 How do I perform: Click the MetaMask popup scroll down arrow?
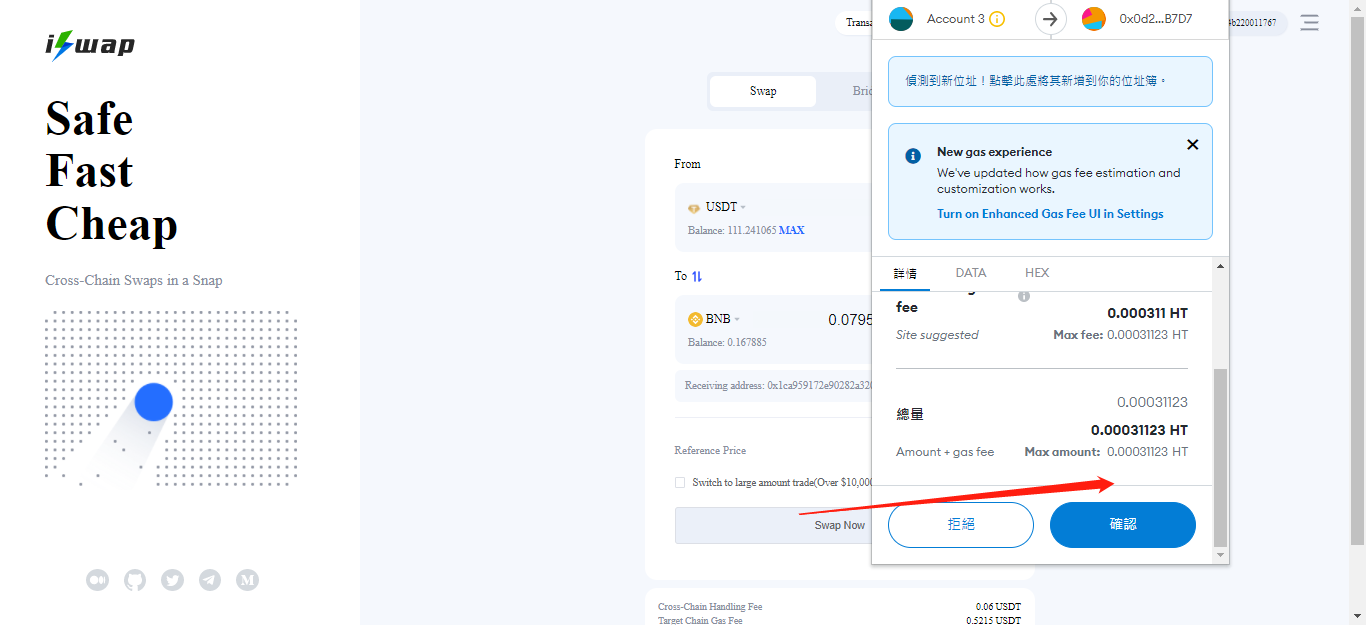(1220, 555)
